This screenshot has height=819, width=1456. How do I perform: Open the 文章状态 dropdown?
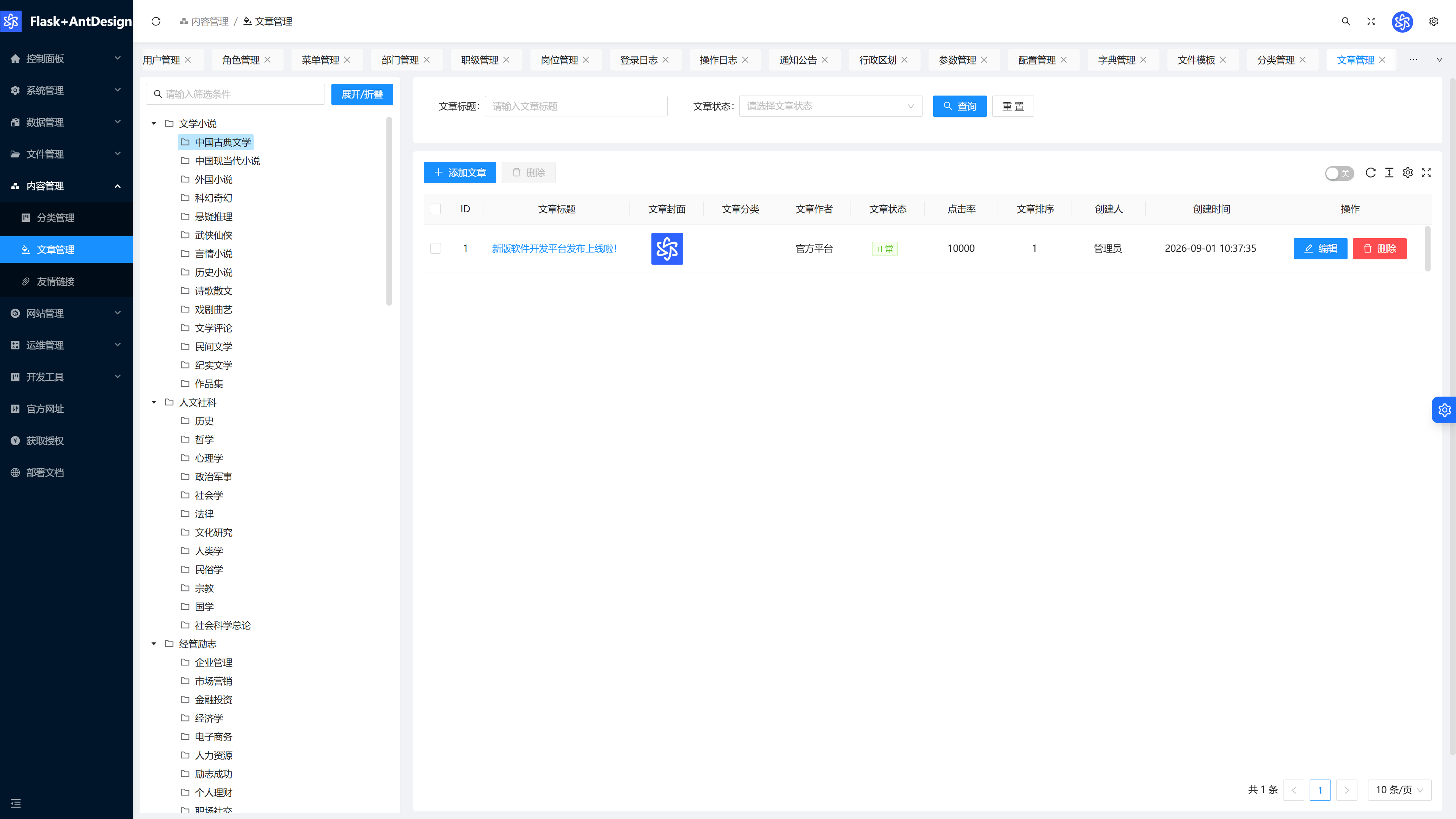click(830, 106)
